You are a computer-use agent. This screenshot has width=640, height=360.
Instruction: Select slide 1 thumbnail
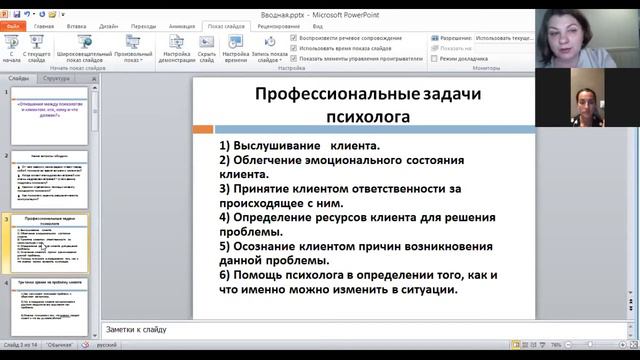pyautogui.click(x=49, y=116)
